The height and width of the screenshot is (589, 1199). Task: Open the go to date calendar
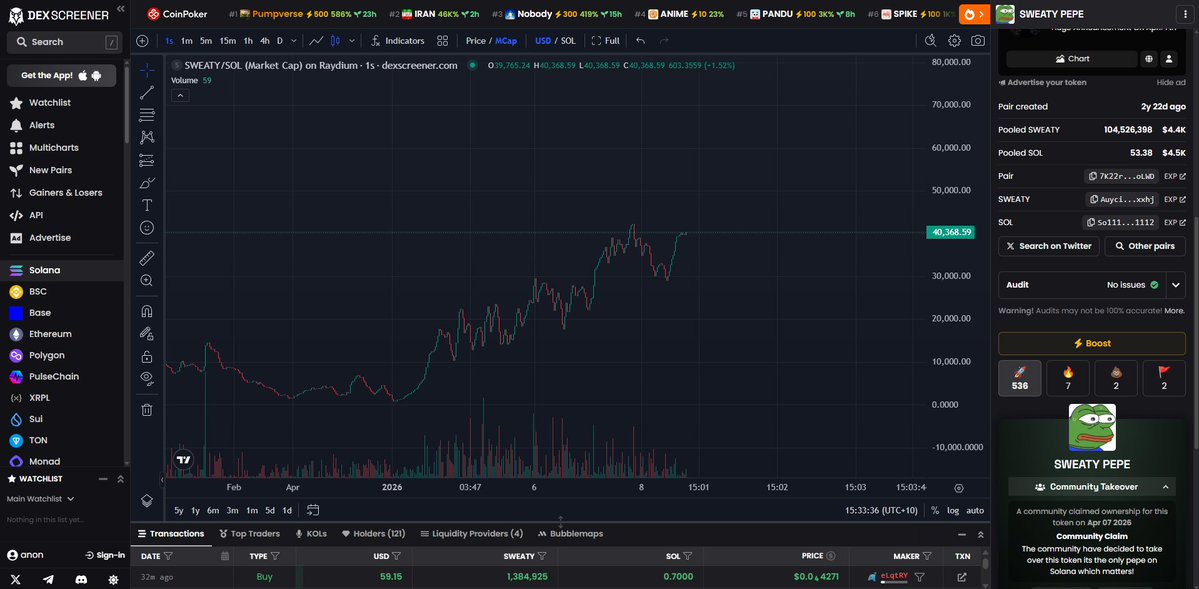[x=313, y=509]
